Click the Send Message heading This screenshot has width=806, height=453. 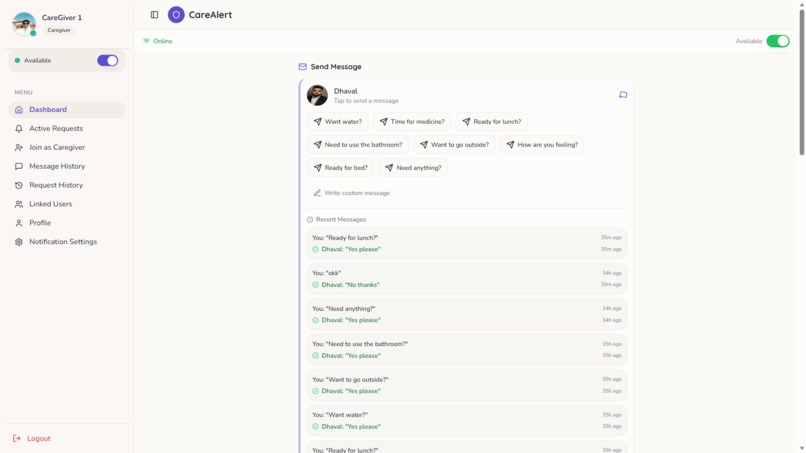pyautogui.click(x=336, y=67)
